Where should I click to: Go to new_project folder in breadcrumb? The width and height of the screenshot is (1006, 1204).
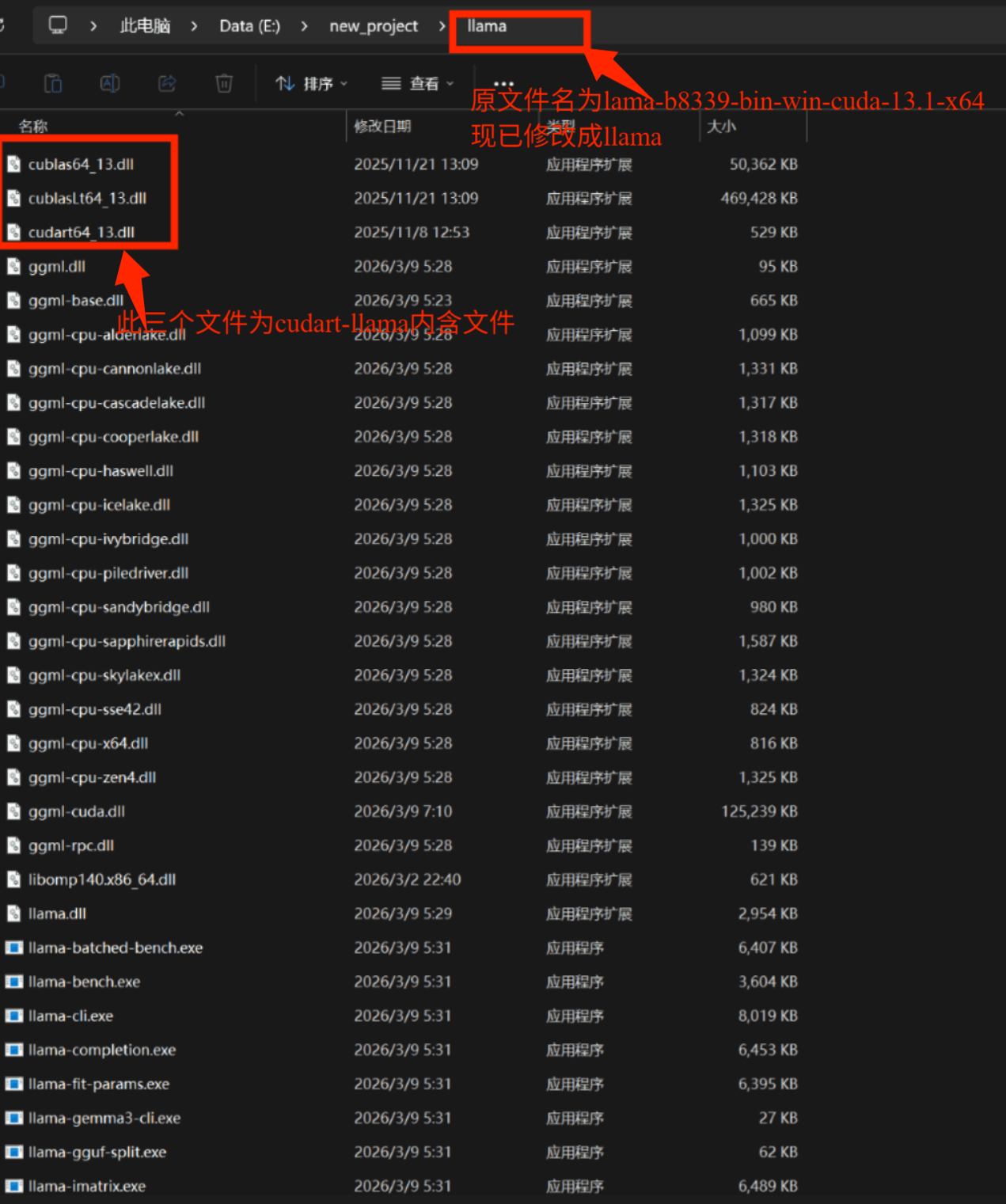click(373, 26)
